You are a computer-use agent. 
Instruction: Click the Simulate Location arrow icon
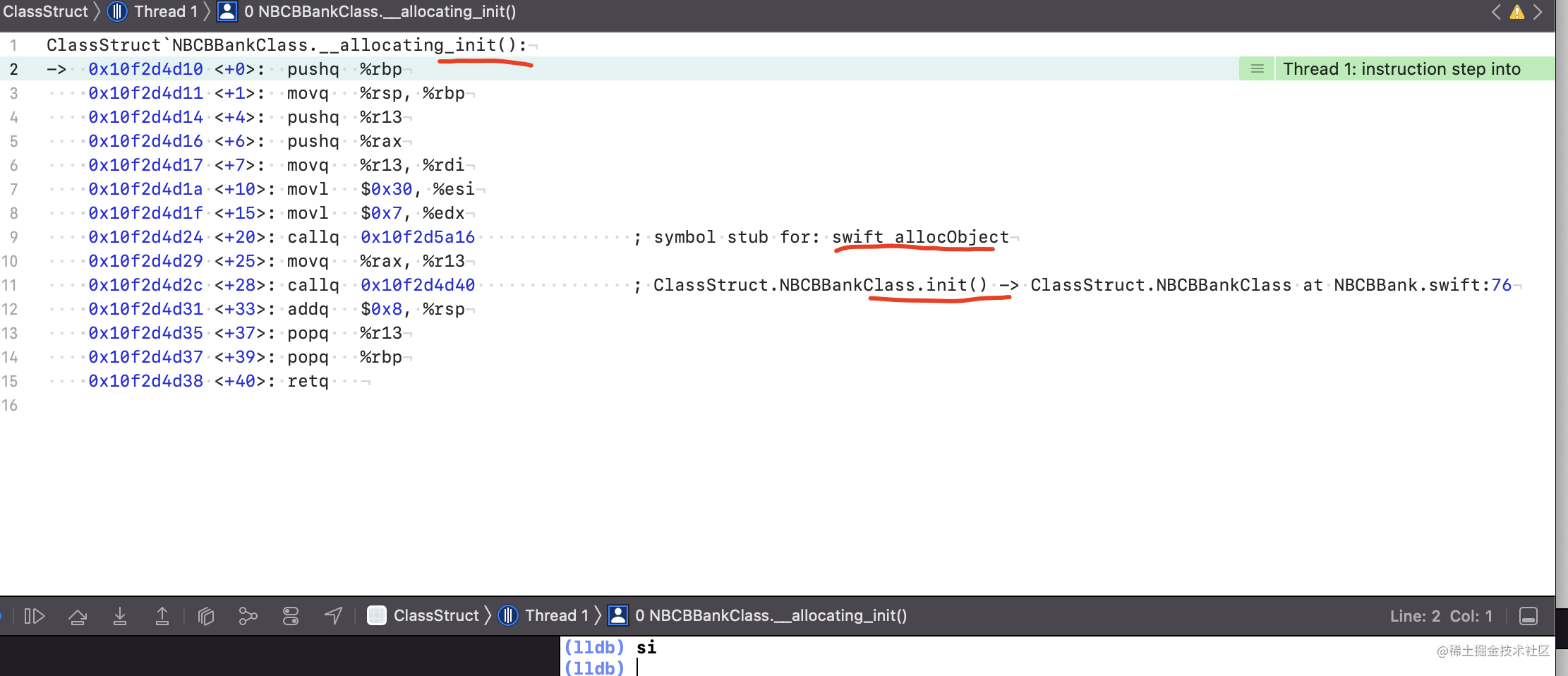click(333, 616)
